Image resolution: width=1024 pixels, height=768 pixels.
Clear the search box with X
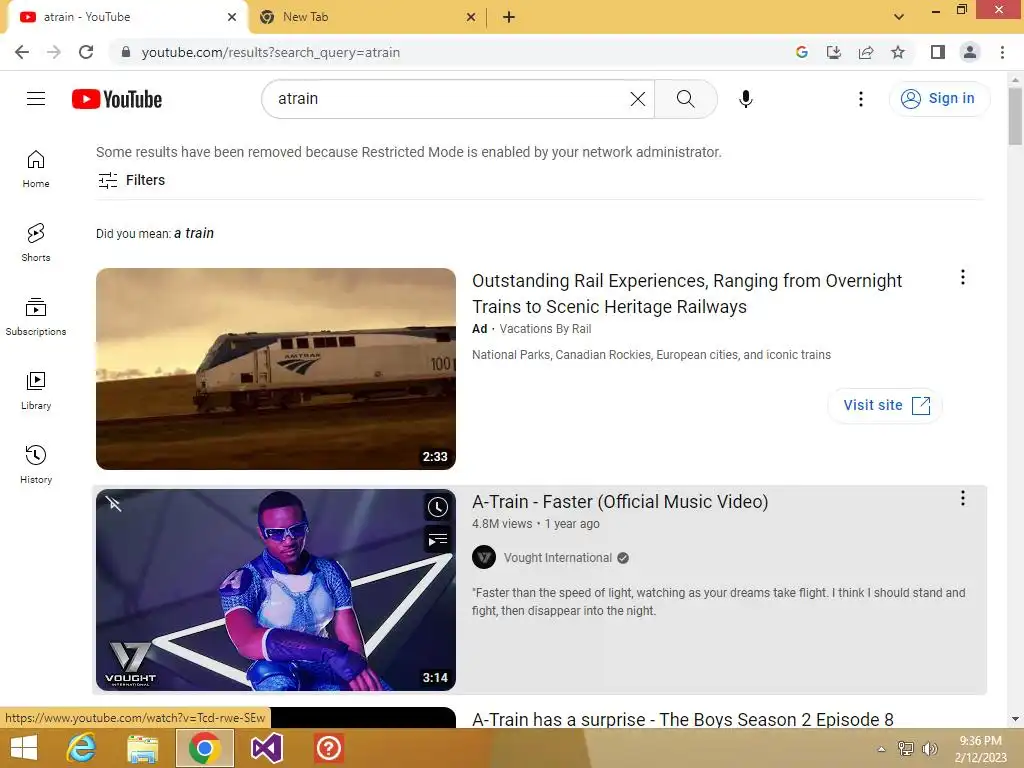(637, 99)
